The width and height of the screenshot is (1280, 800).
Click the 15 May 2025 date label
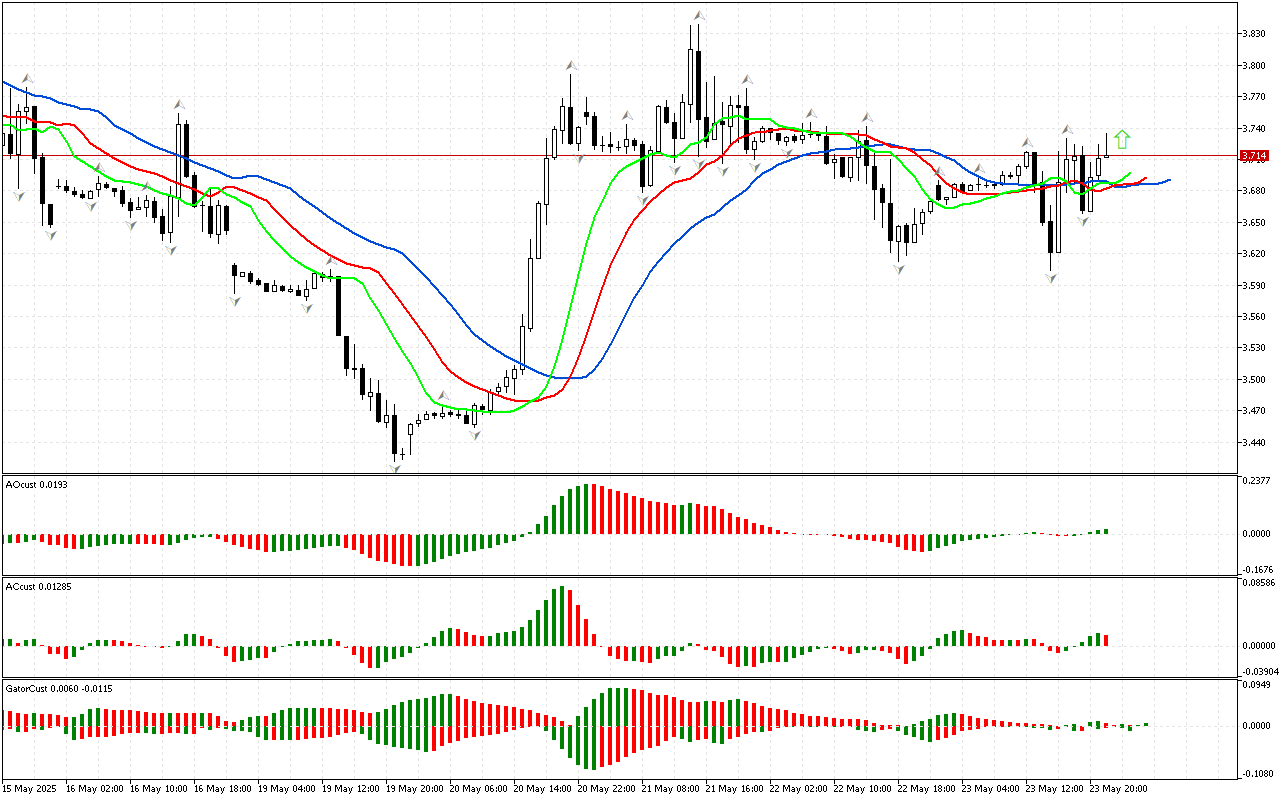32,788
